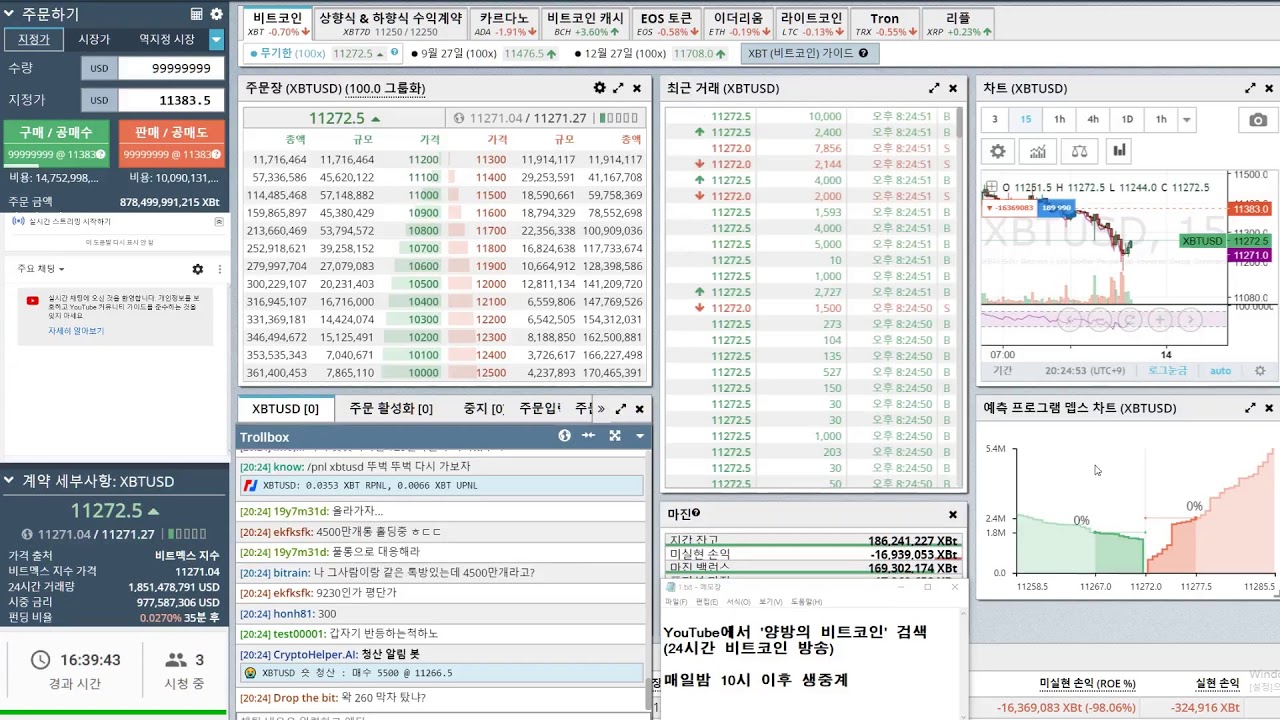Open the XBT (비트코인) 가이드 tab
1280x720 pixels.
click(x=810, y=53)
